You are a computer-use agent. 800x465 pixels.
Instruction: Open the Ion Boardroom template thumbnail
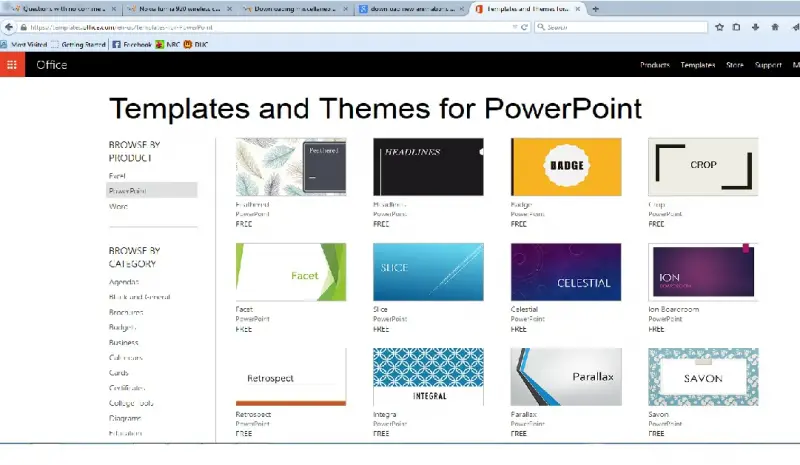(x=703, y=272)
